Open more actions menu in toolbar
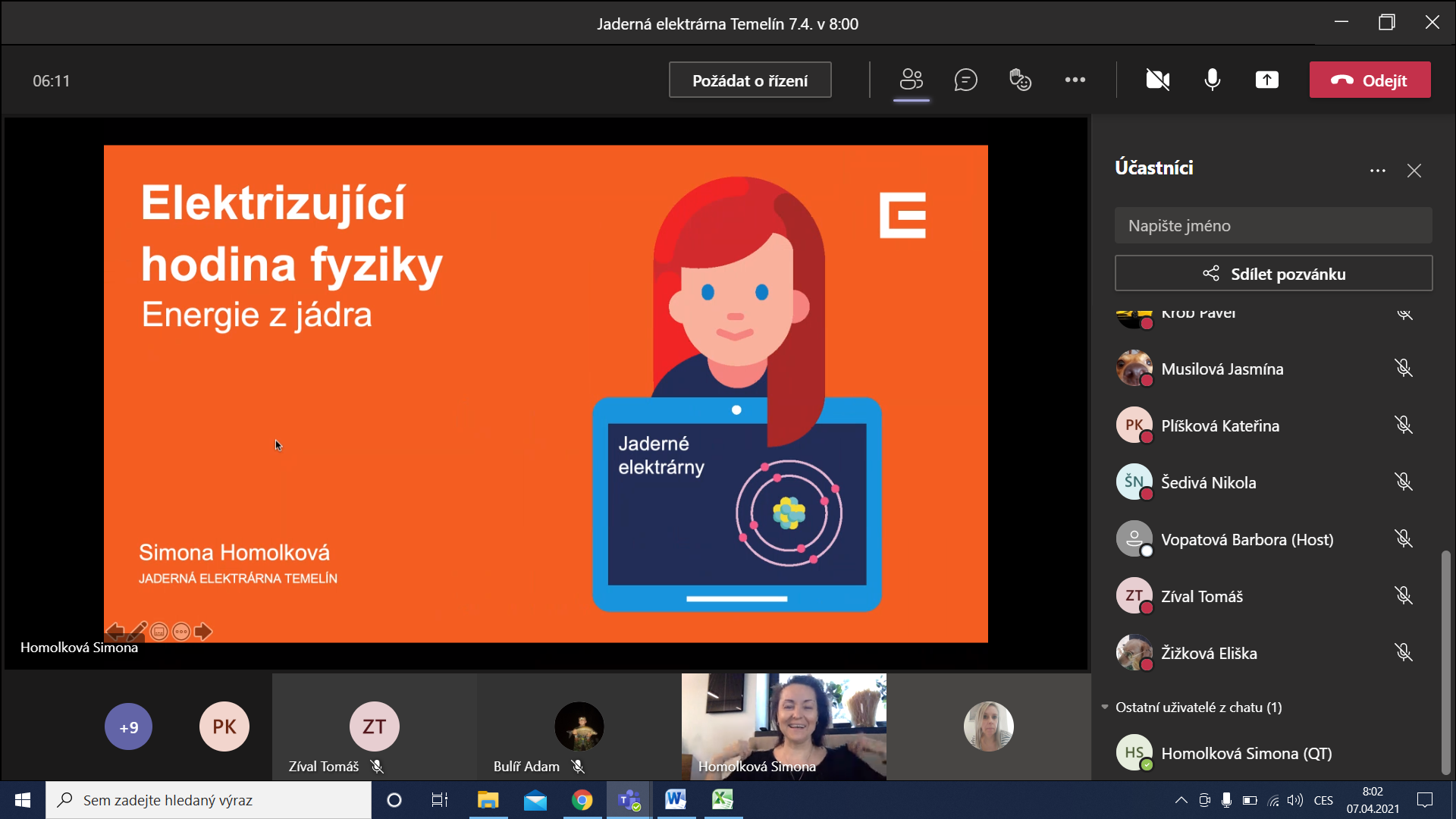Image resolution: width=1456 pixels, height=819 pixels. tap(1075, 80)
